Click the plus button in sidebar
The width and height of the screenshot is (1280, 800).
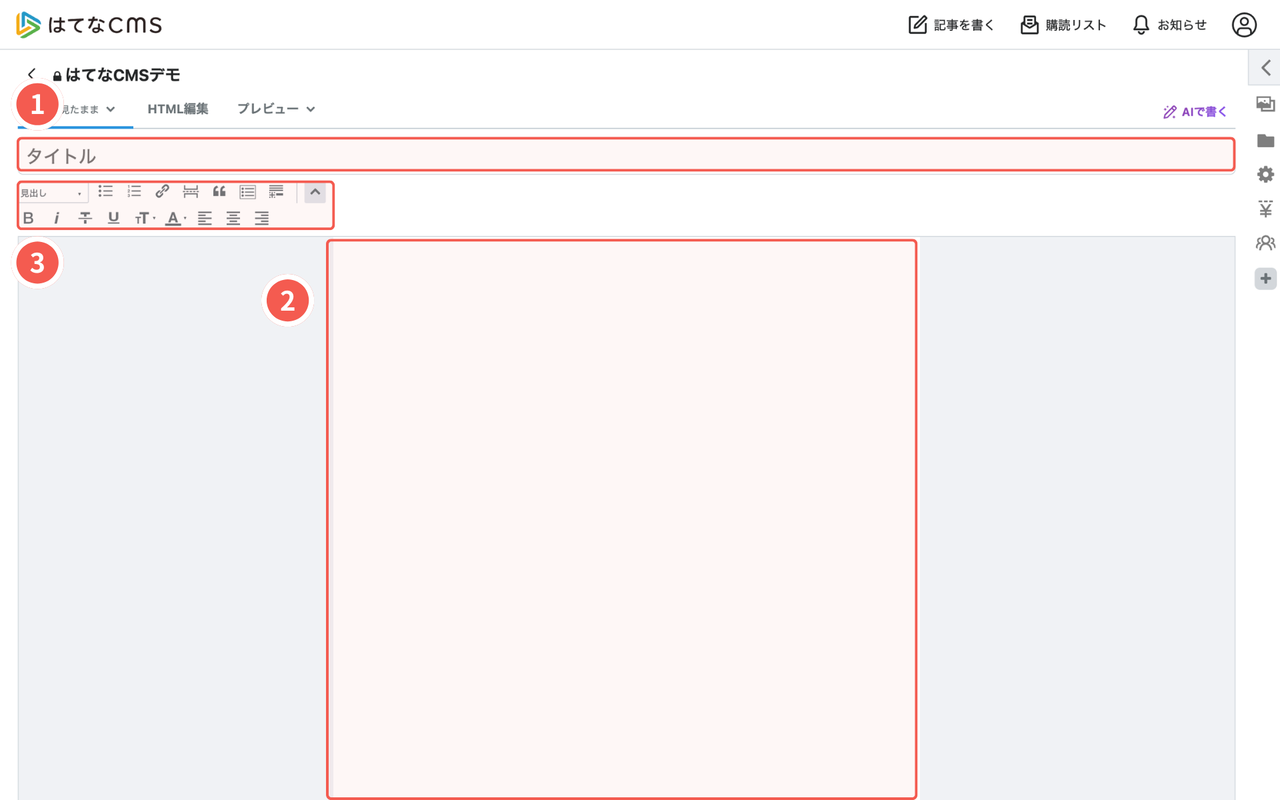(1265, 279)
